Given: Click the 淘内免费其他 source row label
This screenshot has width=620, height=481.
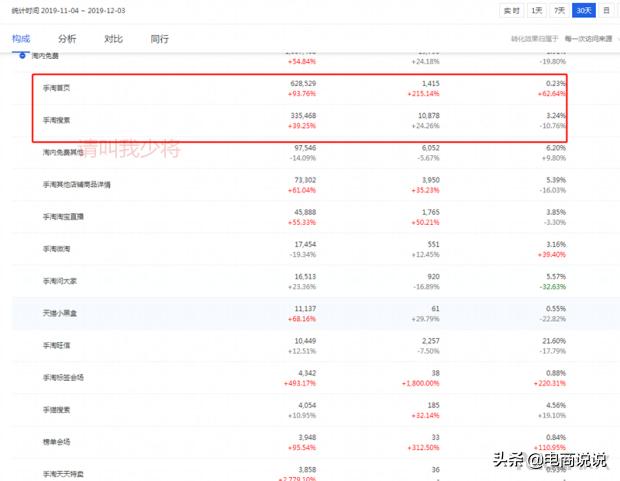Looking at the screenshot, I should 63,152.
